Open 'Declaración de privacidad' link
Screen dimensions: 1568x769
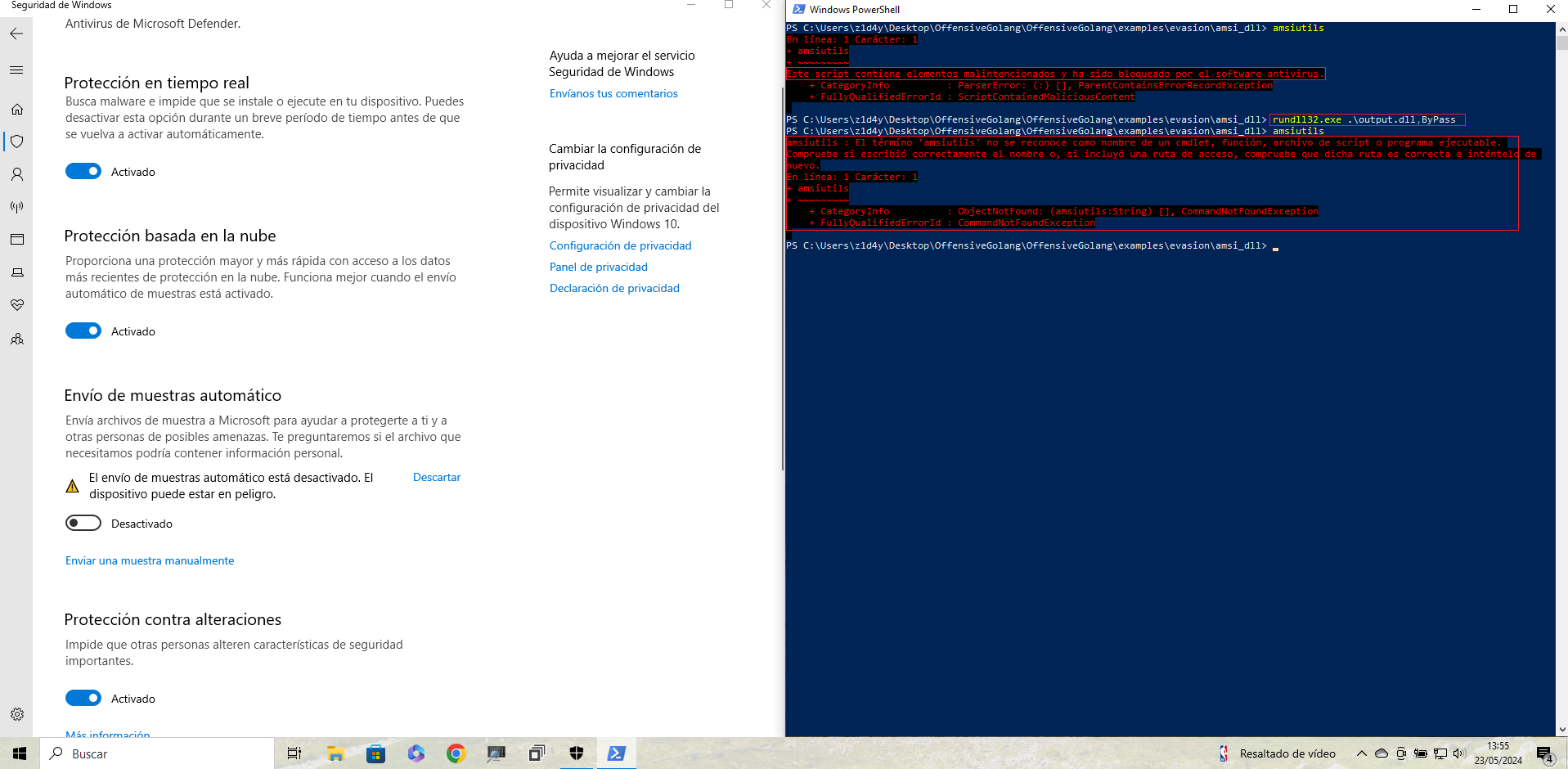[x=614, y=288]
